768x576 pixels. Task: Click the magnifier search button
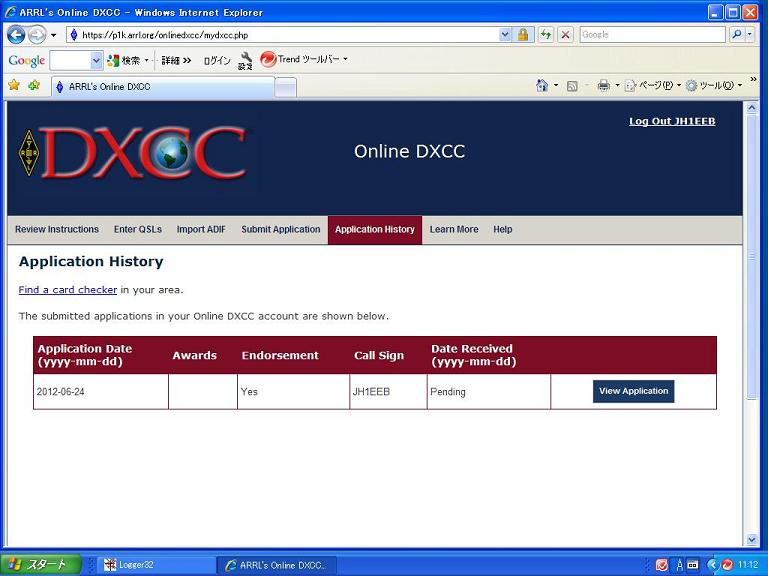(736, 35)
